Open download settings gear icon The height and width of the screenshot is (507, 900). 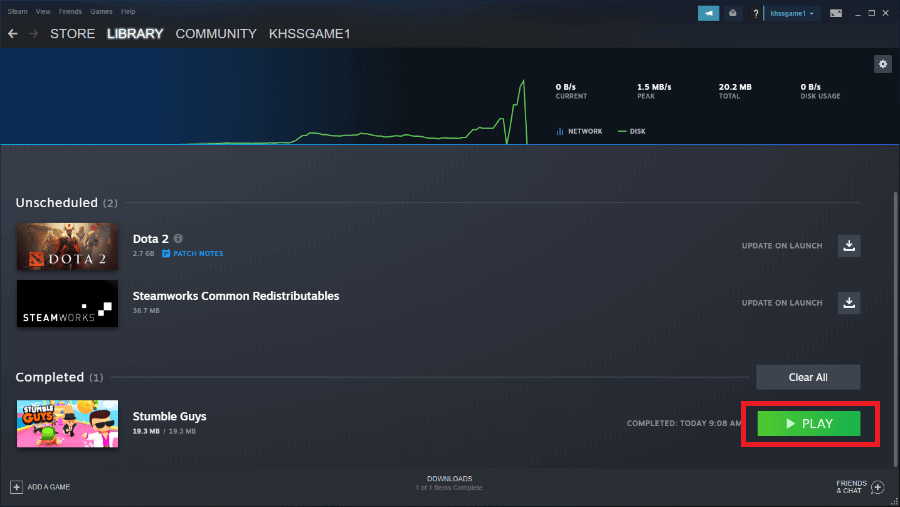click(x=883, y=64)
